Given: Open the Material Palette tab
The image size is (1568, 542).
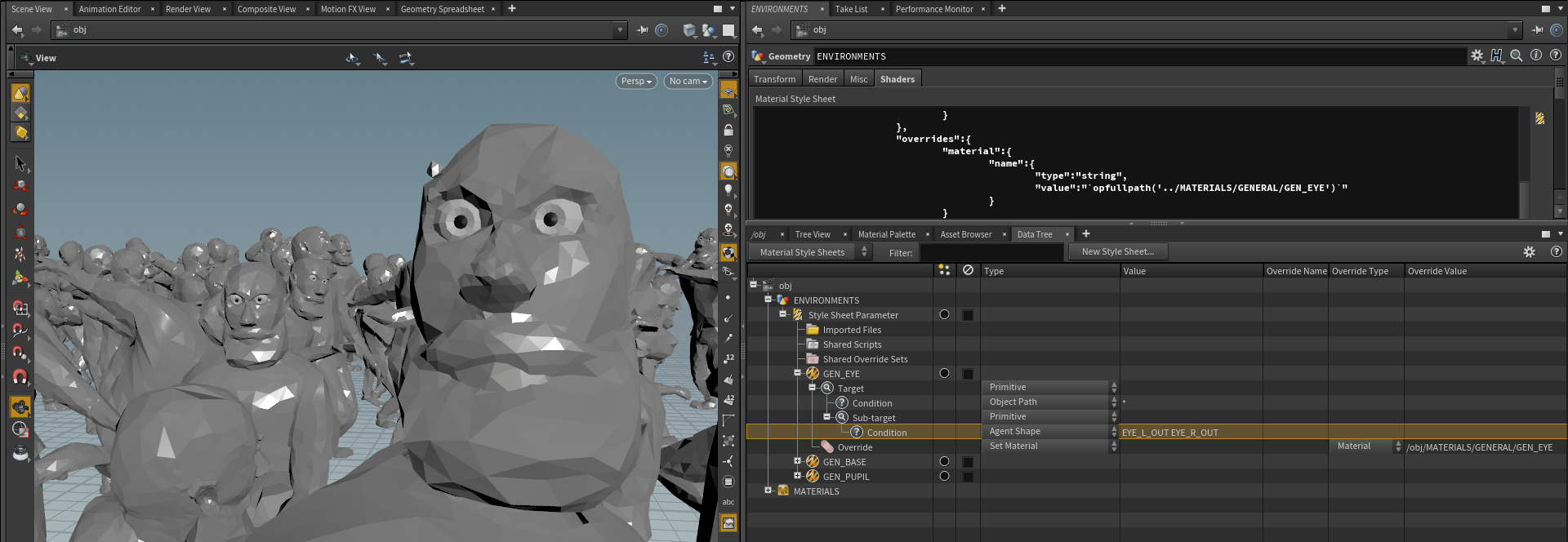Looking at the screenshot, I should [886, 234].
